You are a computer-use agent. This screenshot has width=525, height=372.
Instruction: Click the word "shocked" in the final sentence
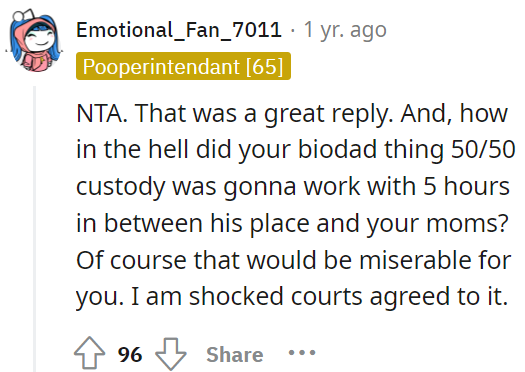click(x=236, y=296)
